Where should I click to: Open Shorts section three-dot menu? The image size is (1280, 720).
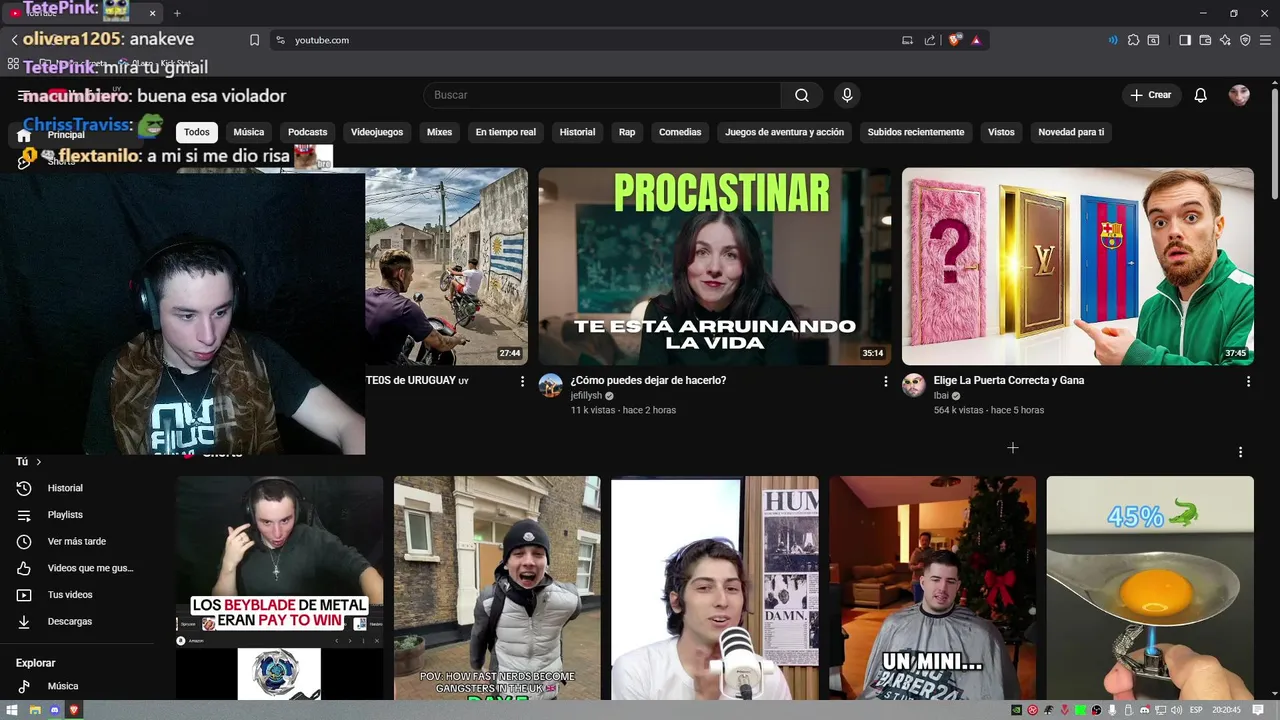pos(1240,452)
